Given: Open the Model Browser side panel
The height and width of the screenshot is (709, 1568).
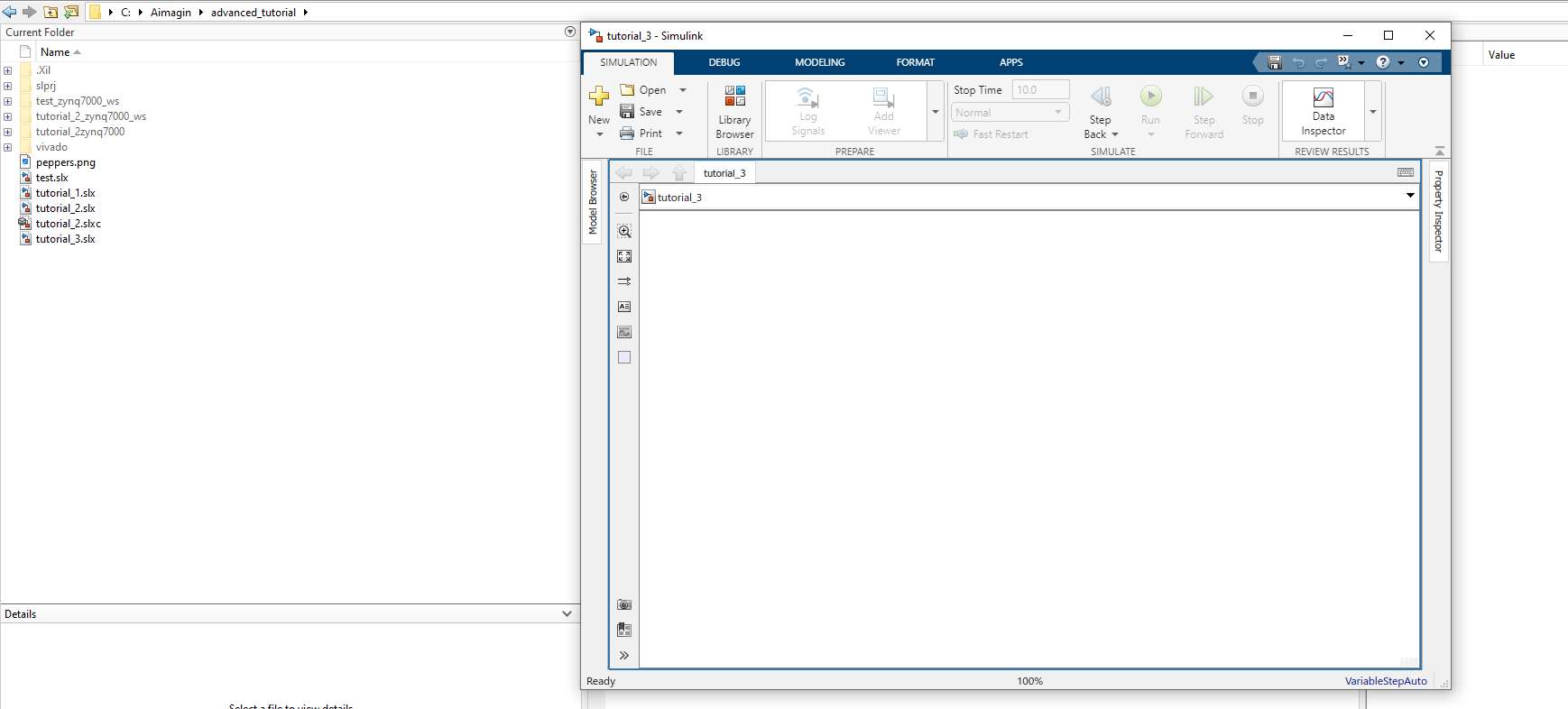Looking at the screenshot, I should [x=593, y=202].
